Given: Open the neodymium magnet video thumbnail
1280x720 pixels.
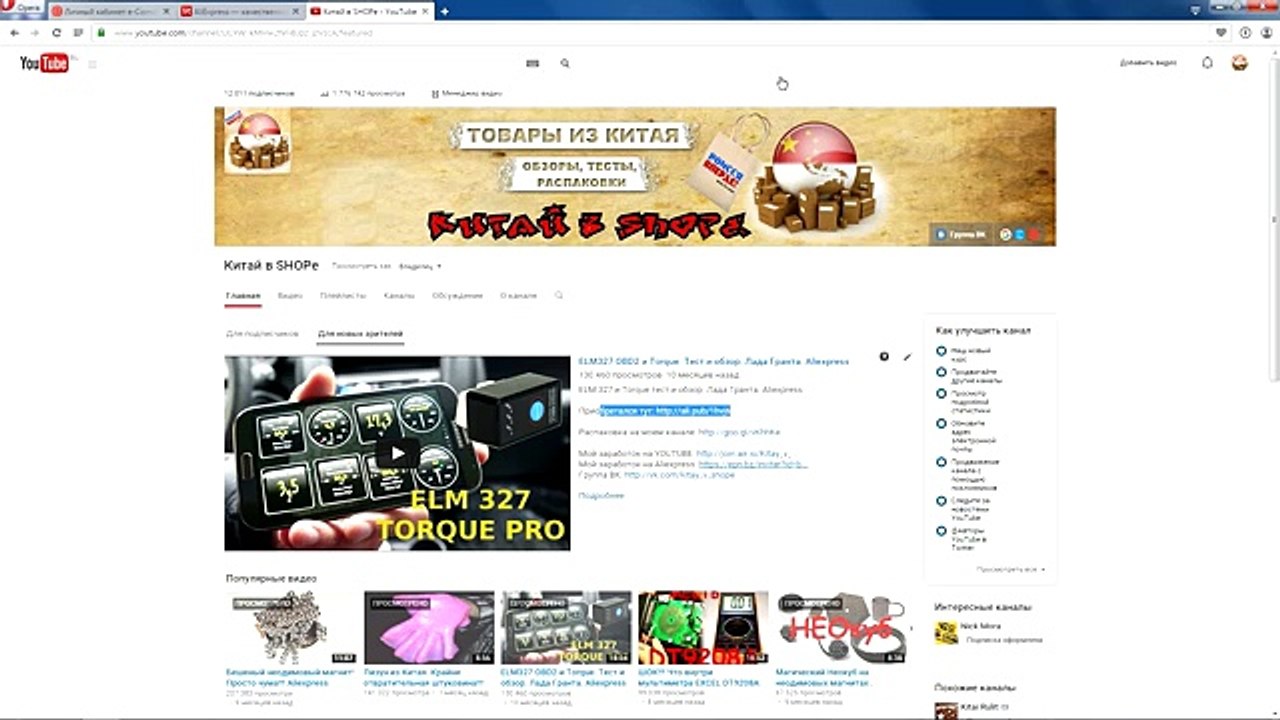Looking at the screenshot, I should (291, 628).
